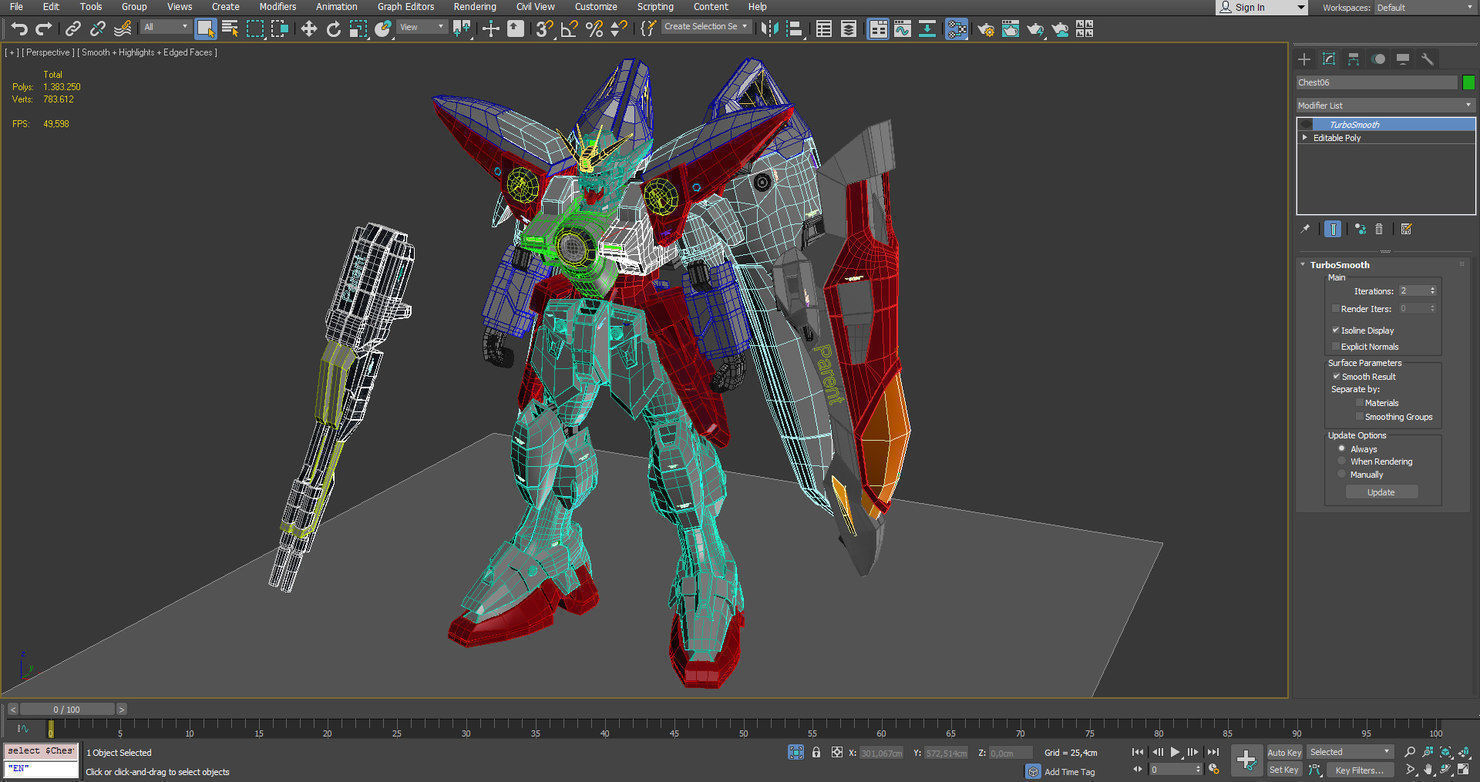Open the Scripting menu

coord(655,7)
